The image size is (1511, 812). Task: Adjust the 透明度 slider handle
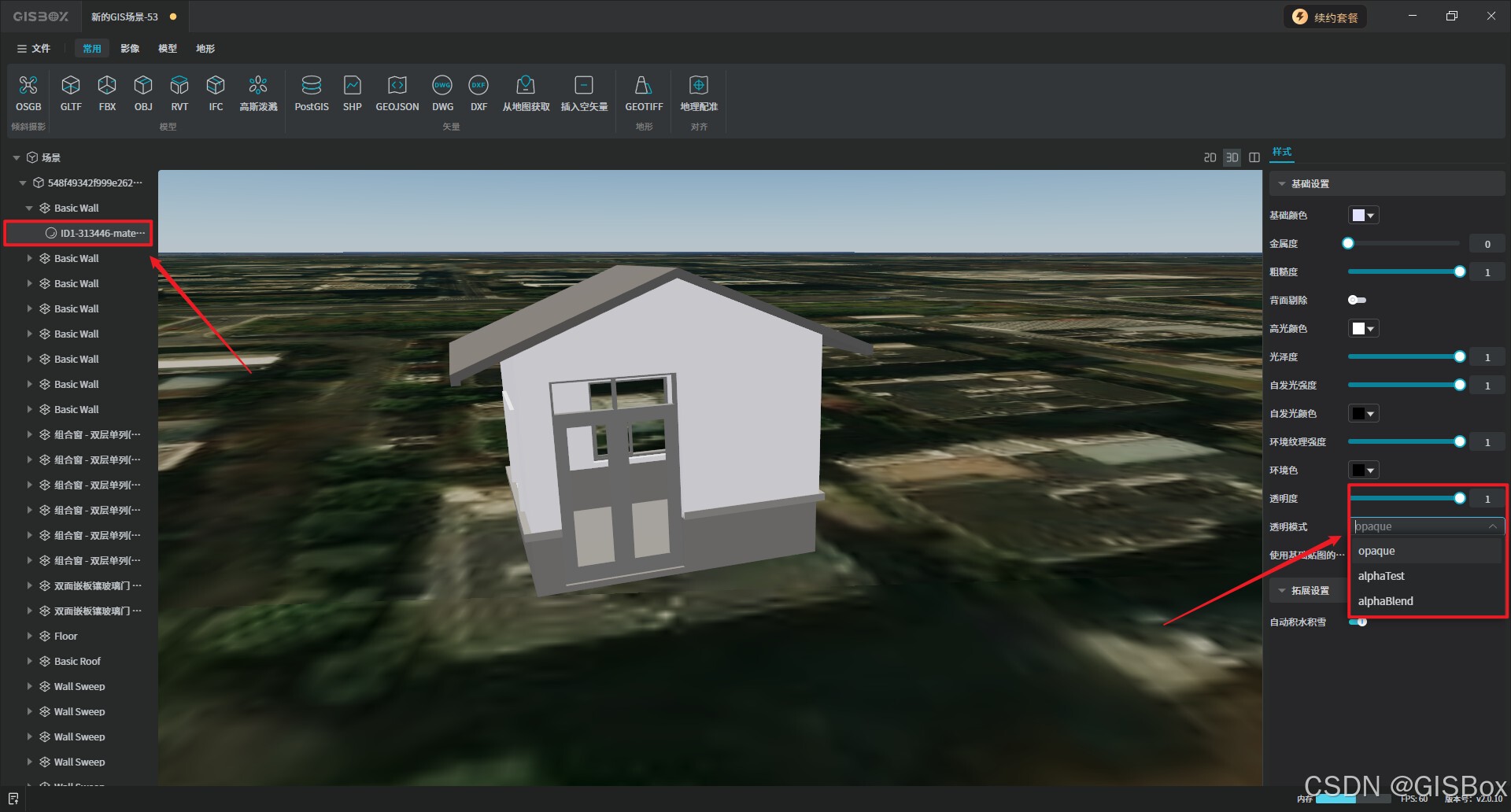(1460, 498)
